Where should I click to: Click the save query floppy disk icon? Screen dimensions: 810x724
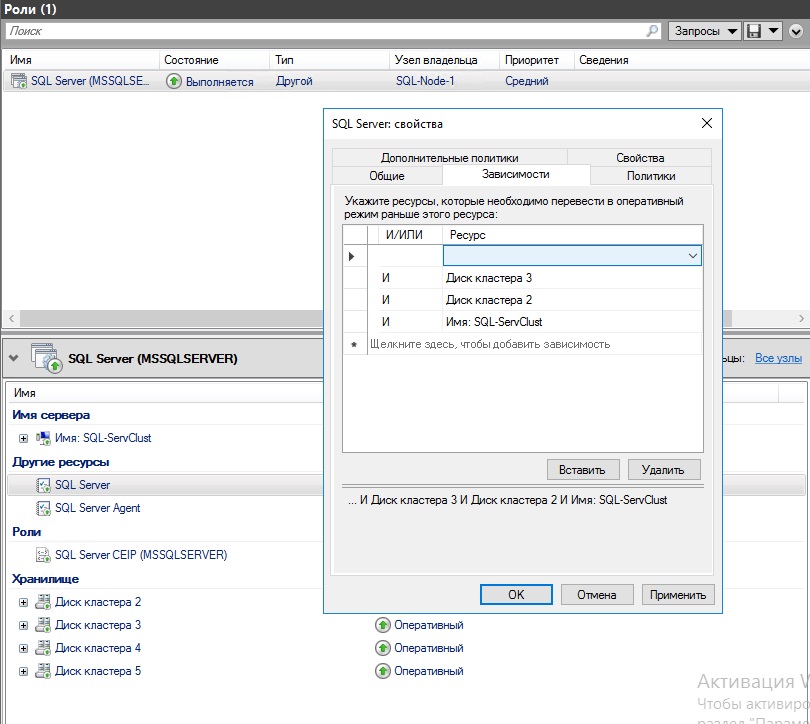coord(754,31)
